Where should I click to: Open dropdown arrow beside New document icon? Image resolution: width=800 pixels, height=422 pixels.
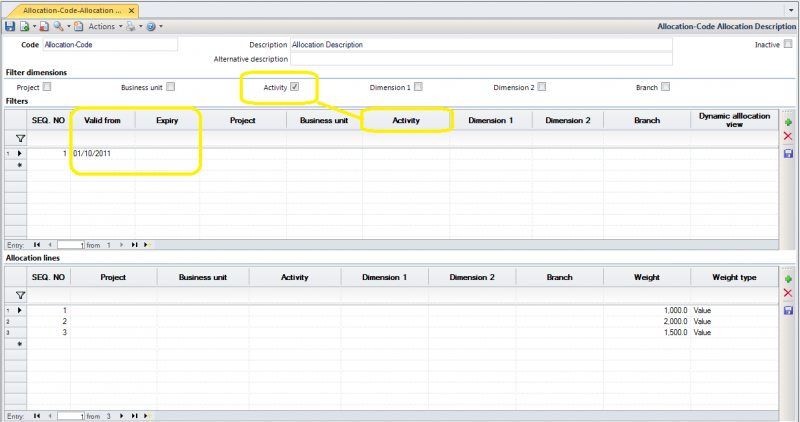(x=34, y=27)
